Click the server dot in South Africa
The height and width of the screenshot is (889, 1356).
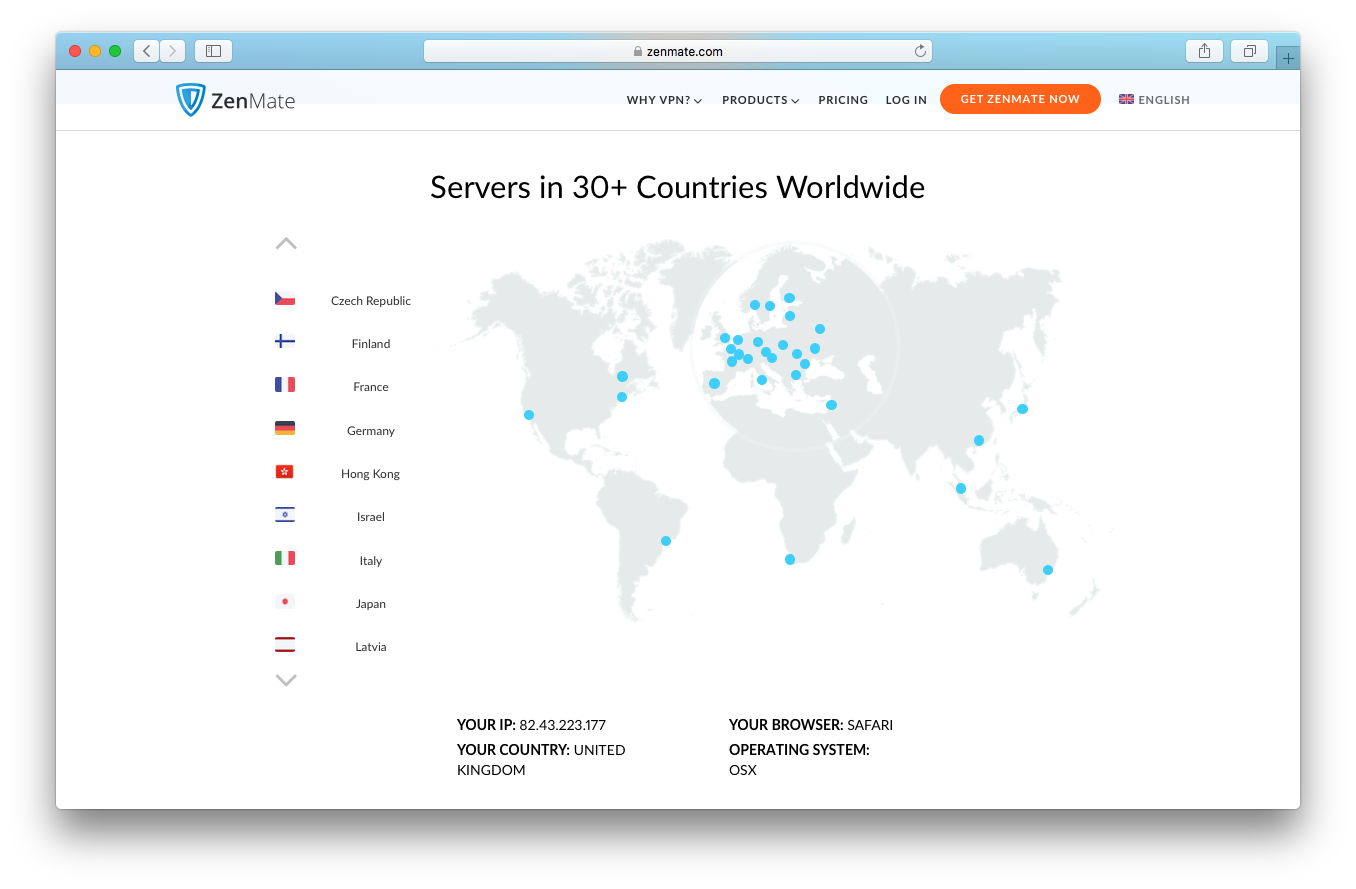[790, 560]
